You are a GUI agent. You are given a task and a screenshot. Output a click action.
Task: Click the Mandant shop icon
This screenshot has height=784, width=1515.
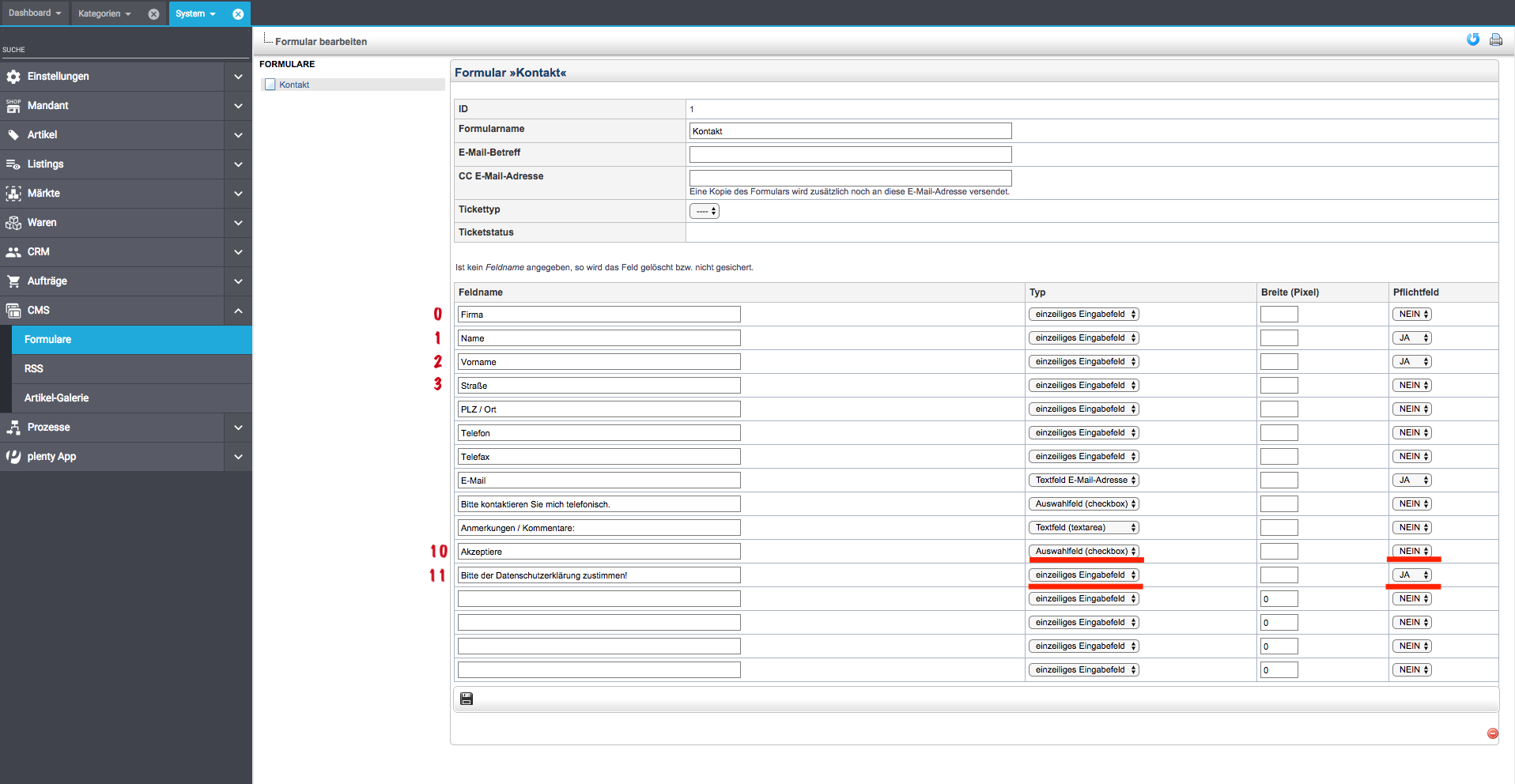[x=13, y=106]
